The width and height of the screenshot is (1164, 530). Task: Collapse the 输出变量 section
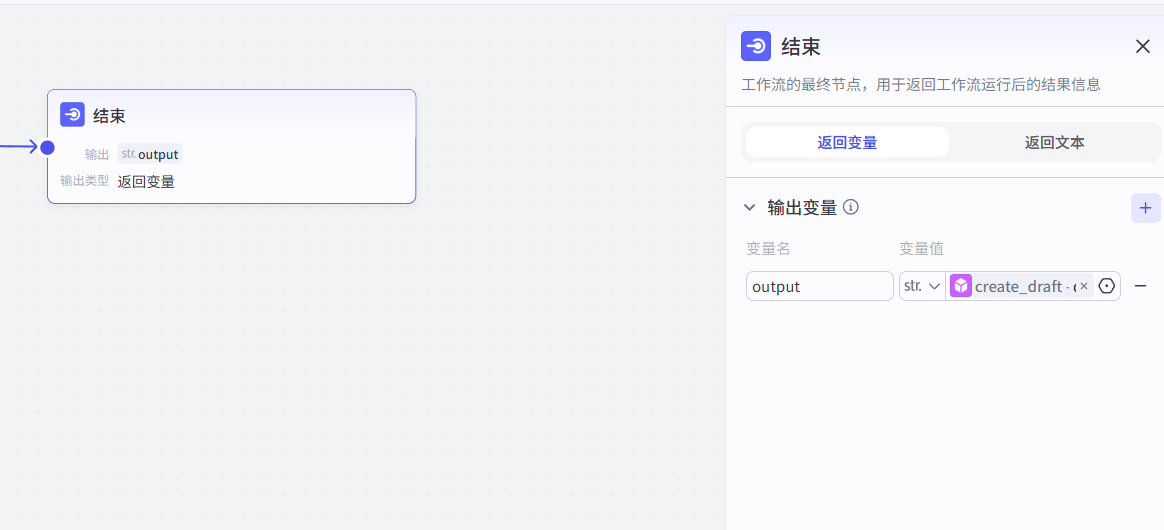pos(750,208)
